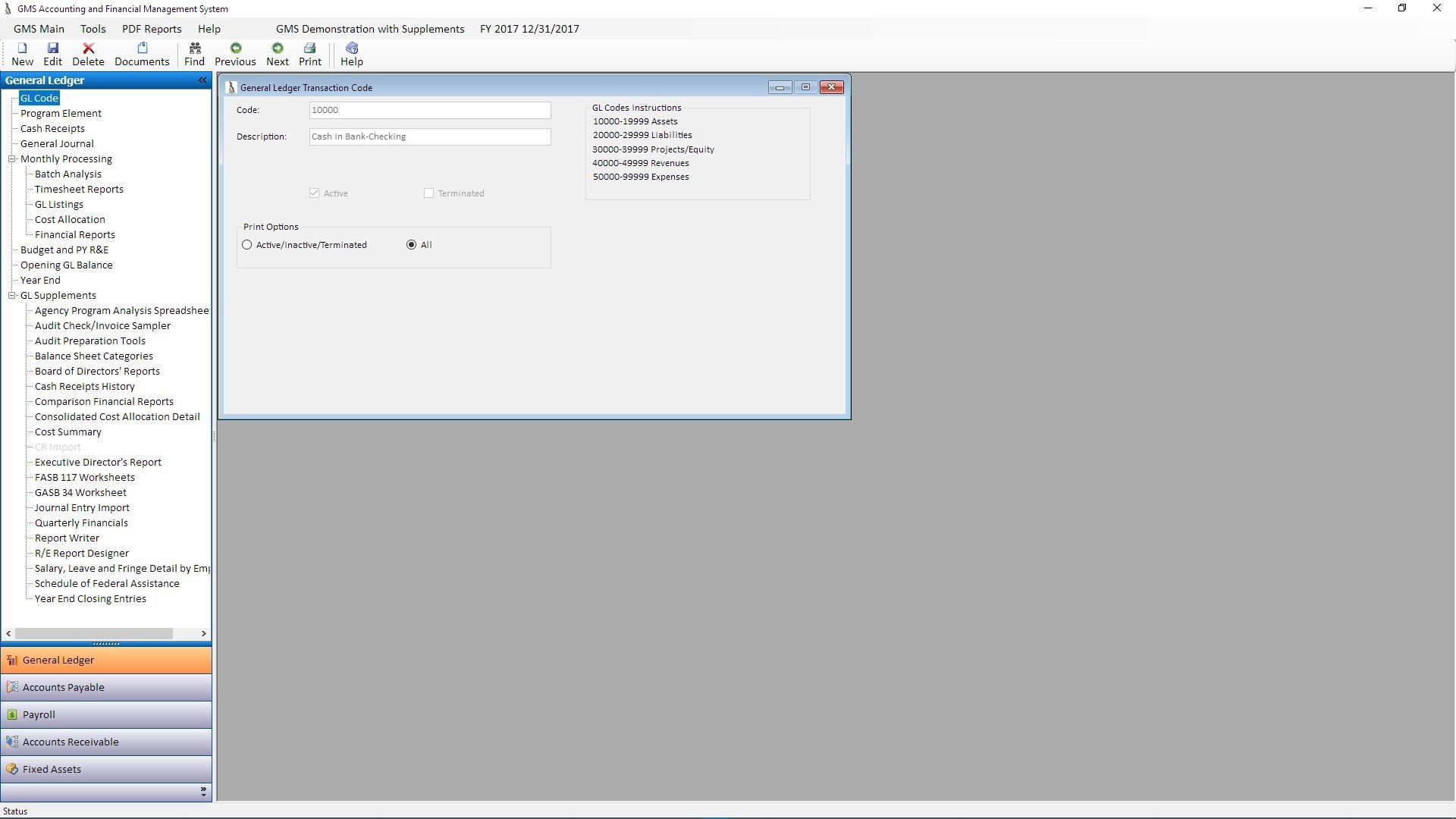Click the tree horizontal scrollbar

click(94, 634)
